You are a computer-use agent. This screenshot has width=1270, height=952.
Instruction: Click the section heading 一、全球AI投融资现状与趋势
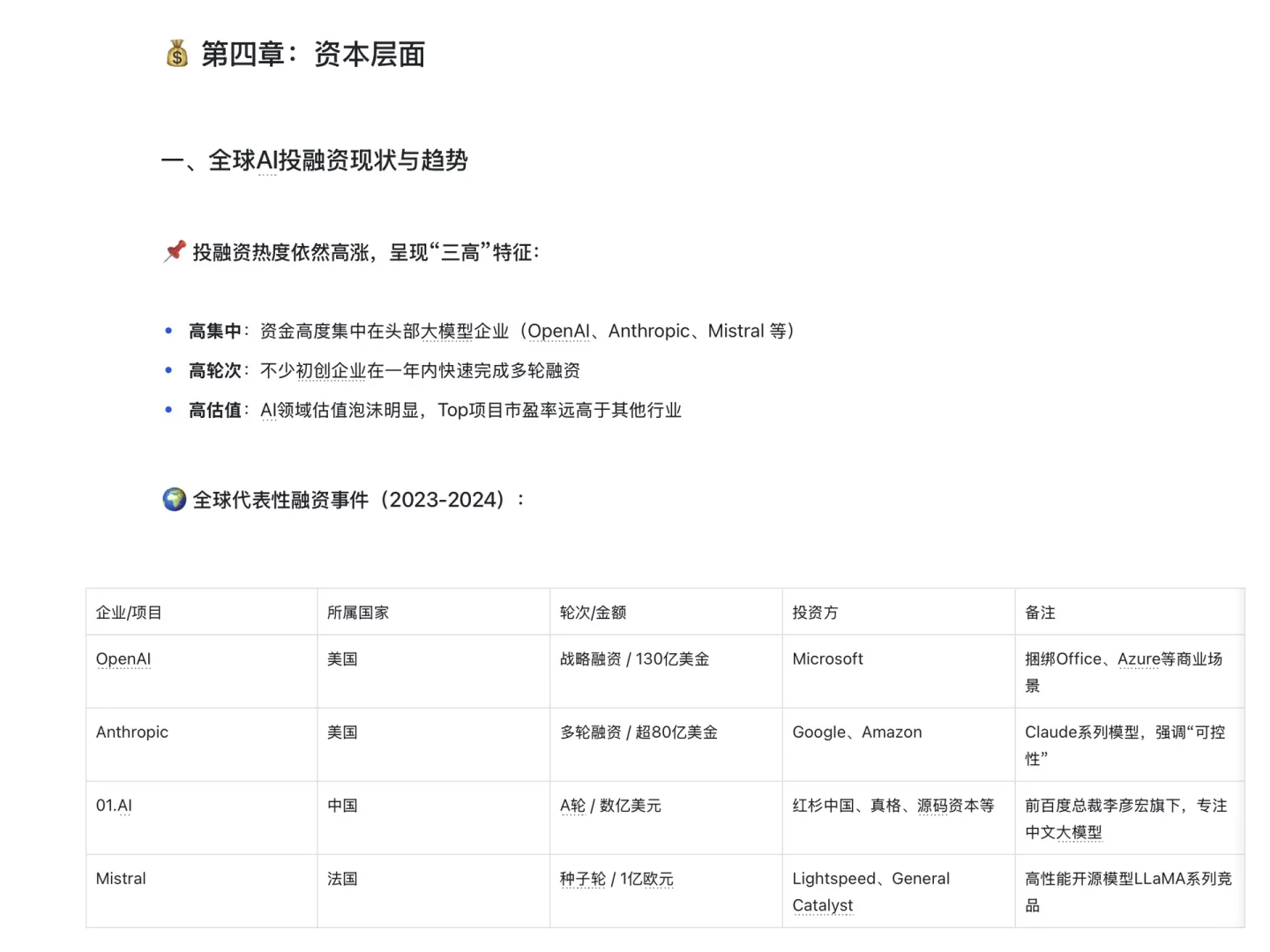point(315,160)
